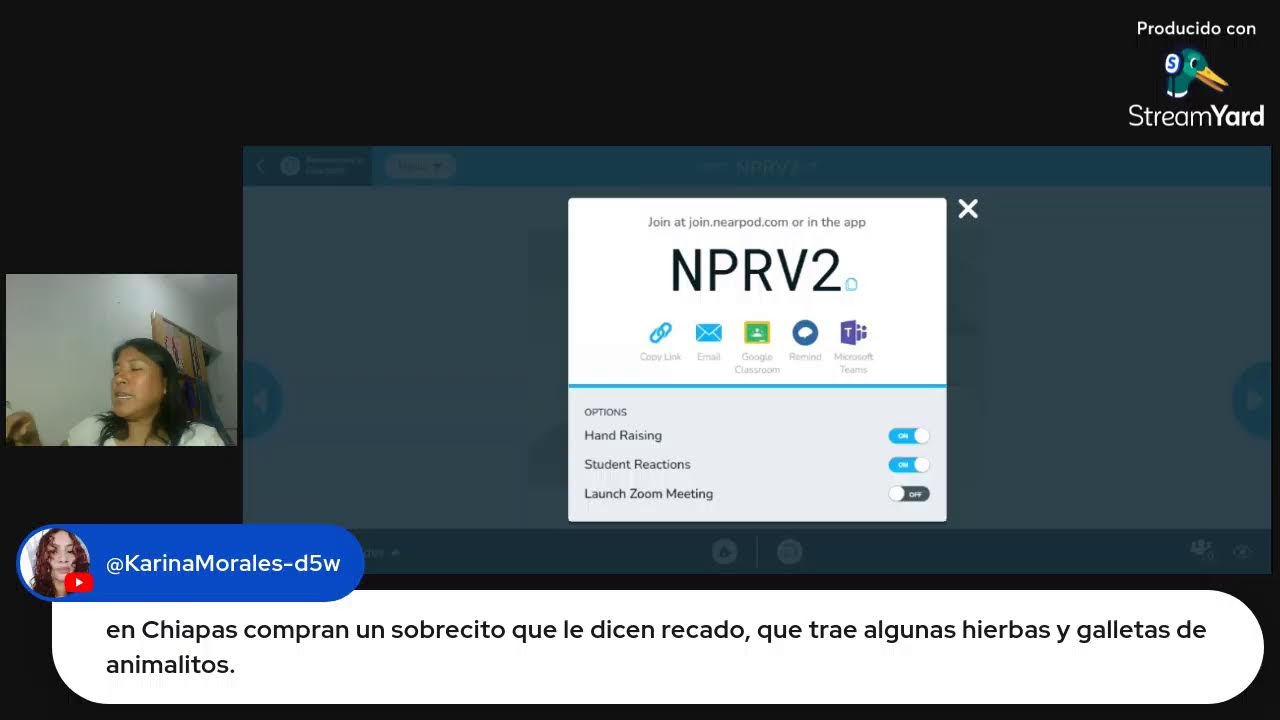The width and height of the screenshot is (1280, 720).
Task: Advance with the next slide arrow
Action: click(1252, 401)
